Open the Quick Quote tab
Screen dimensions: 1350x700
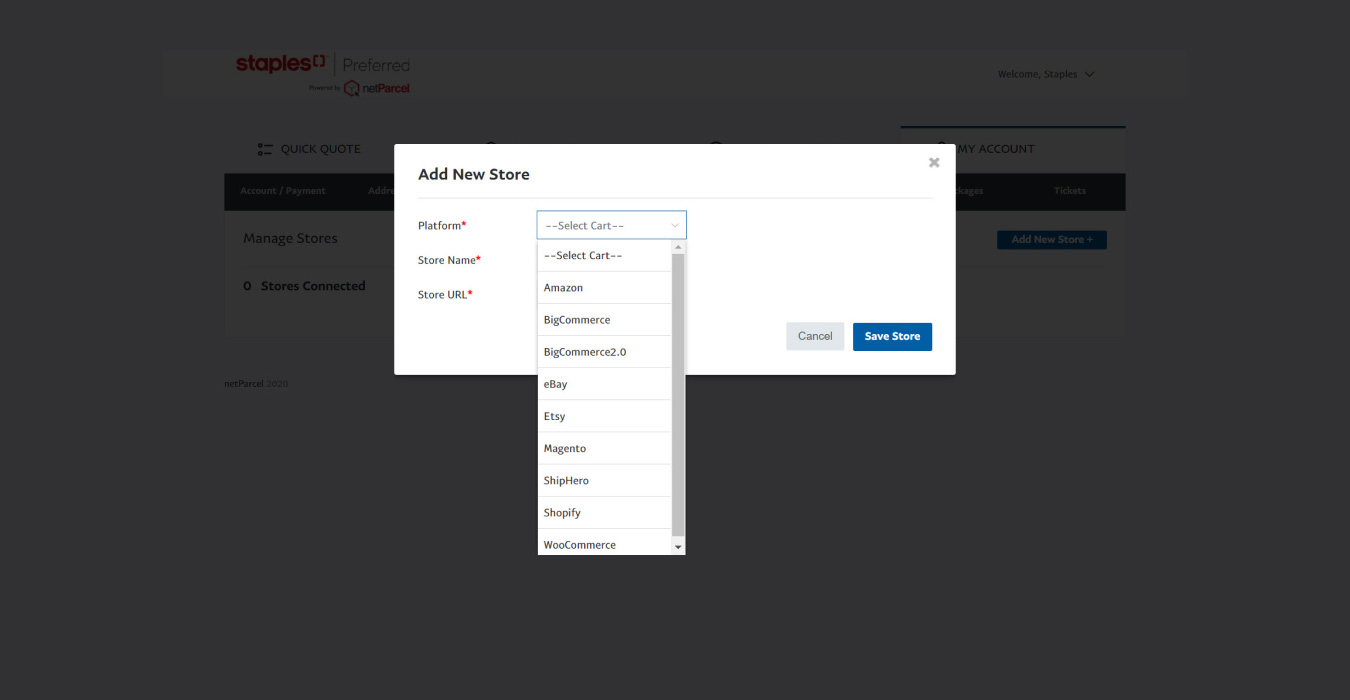pos(308,149)
